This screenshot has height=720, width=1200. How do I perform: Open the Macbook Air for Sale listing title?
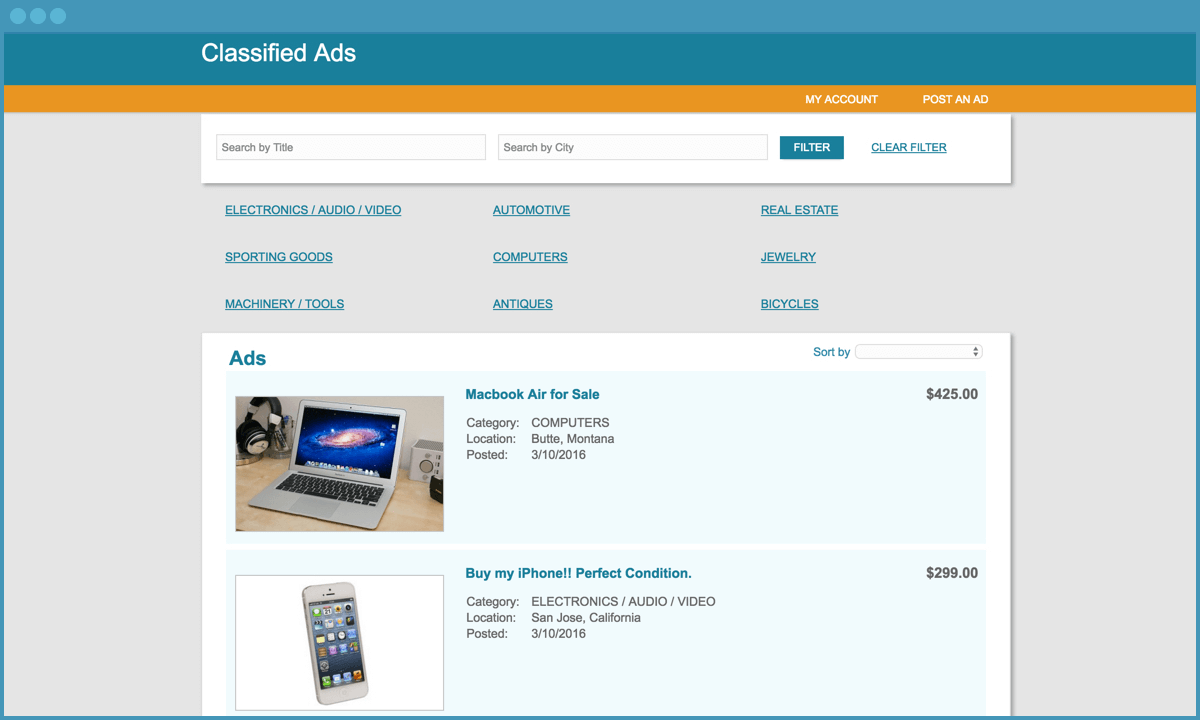(532, 394)
